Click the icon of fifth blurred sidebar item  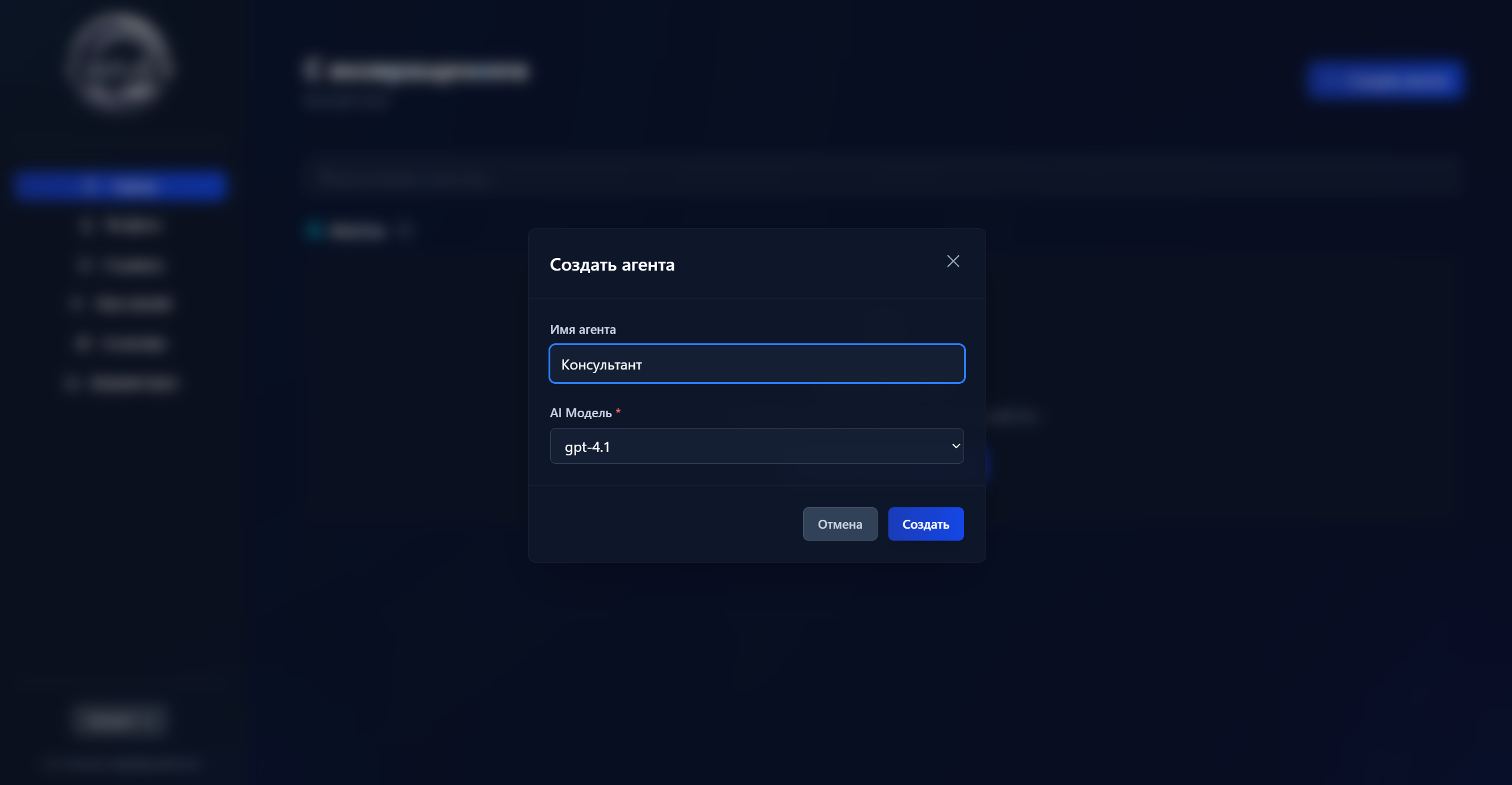coord(82,343)
